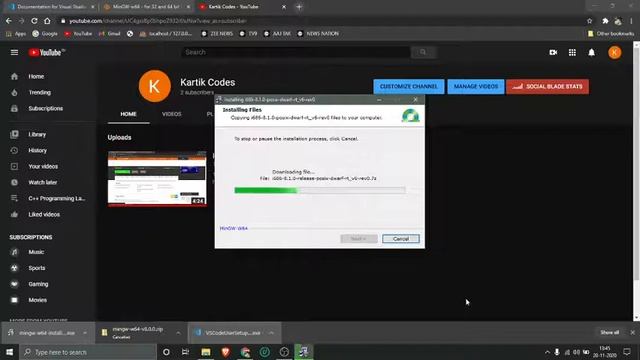Open the YouTube hamburger guide menu
Image resolution: width=640 pixels, height=360 pixels.
click(x=14, y=52)
